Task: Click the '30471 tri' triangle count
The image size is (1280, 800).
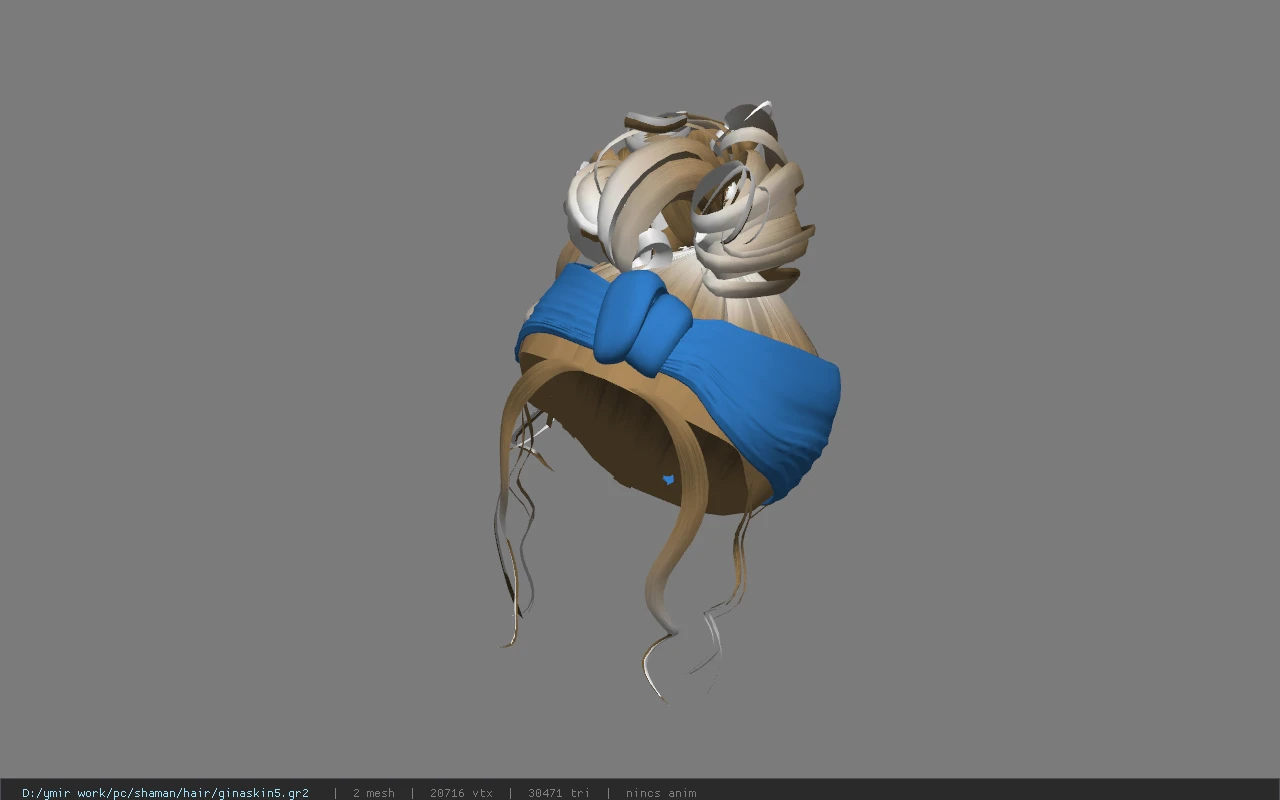Action: click(558, 793)
